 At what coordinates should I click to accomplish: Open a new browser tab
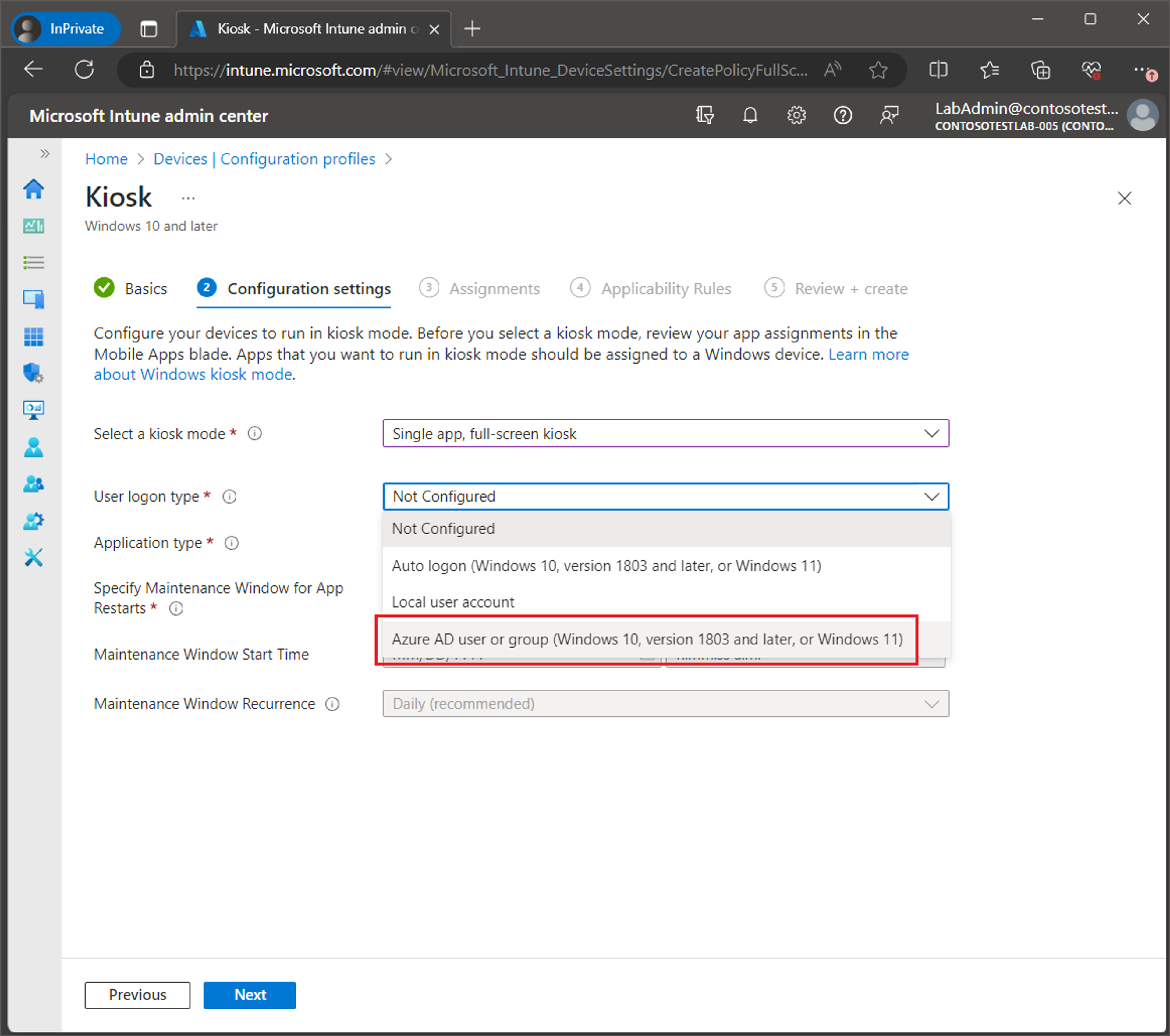pos(472,28)
